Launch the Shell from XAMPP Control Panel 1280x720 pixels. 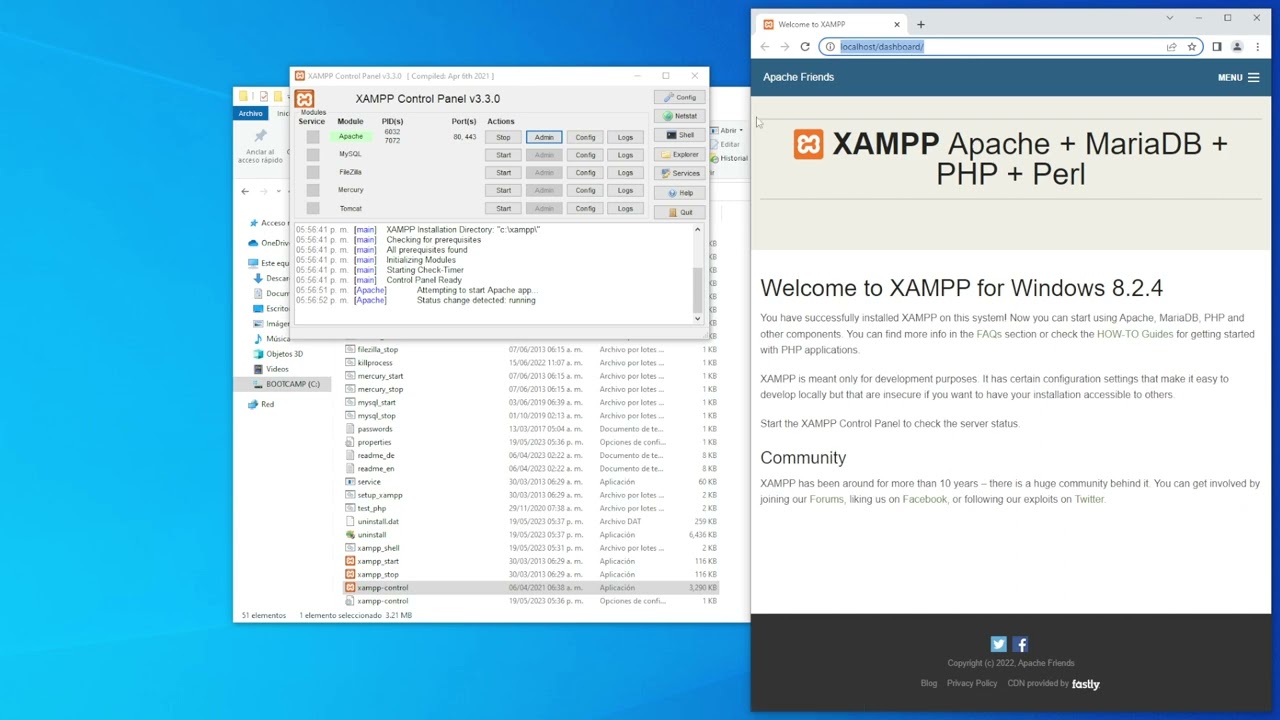680,135
